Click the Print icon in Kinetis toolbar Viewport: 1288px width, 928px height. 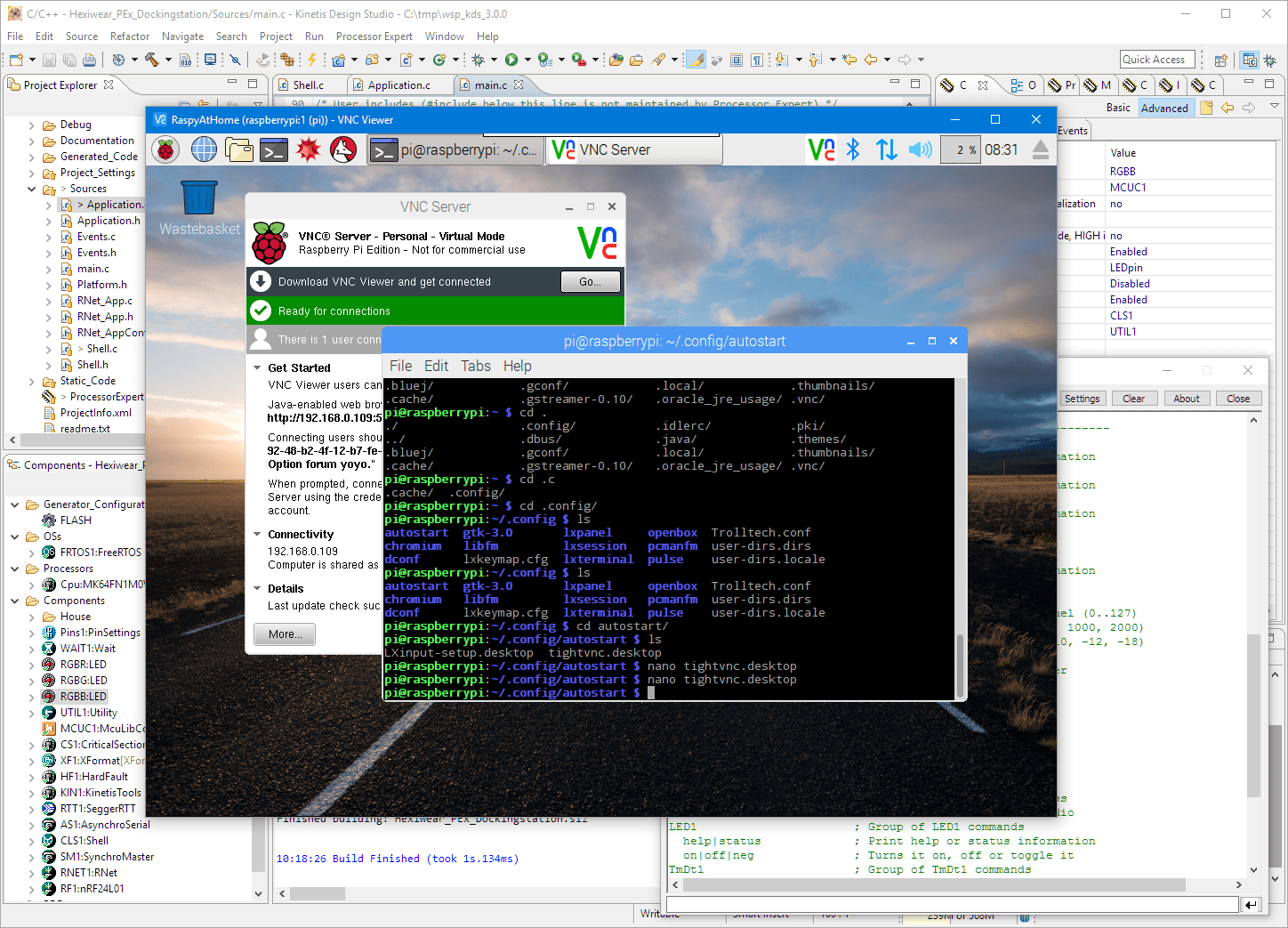[89, 60]
